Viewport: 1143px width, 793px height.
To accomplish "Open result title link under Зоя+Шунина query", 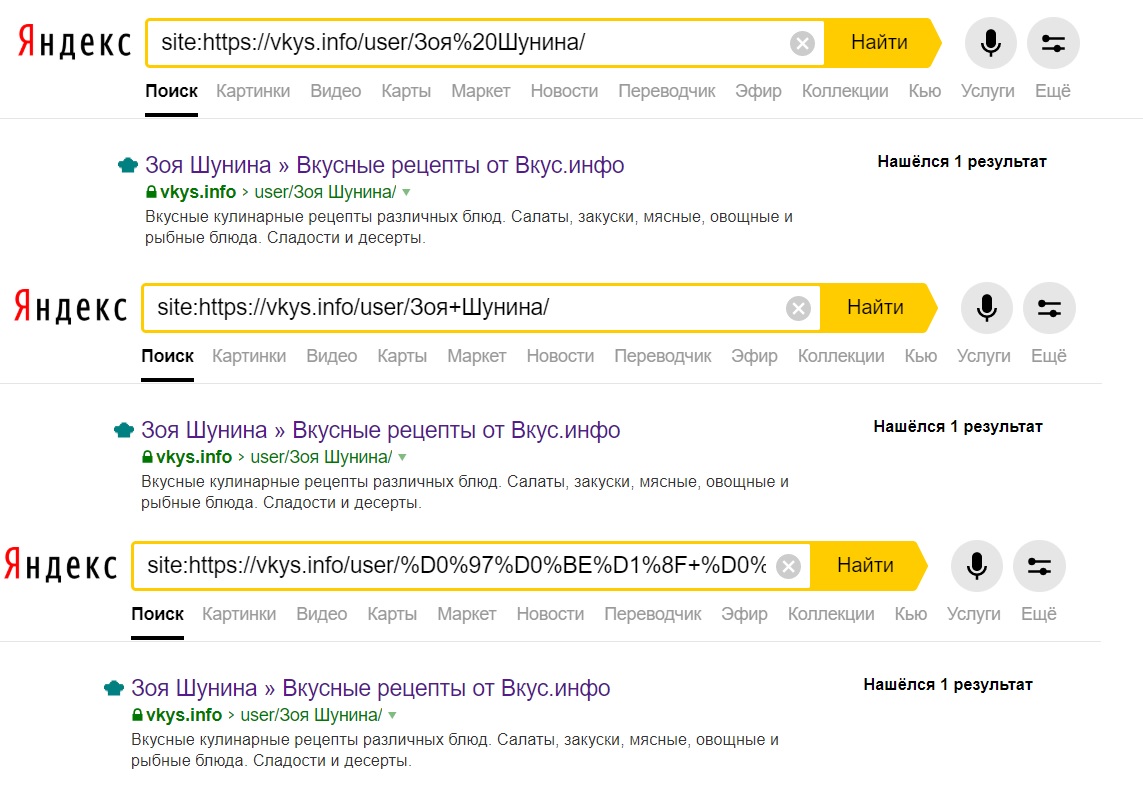I will tap(381, 430).
